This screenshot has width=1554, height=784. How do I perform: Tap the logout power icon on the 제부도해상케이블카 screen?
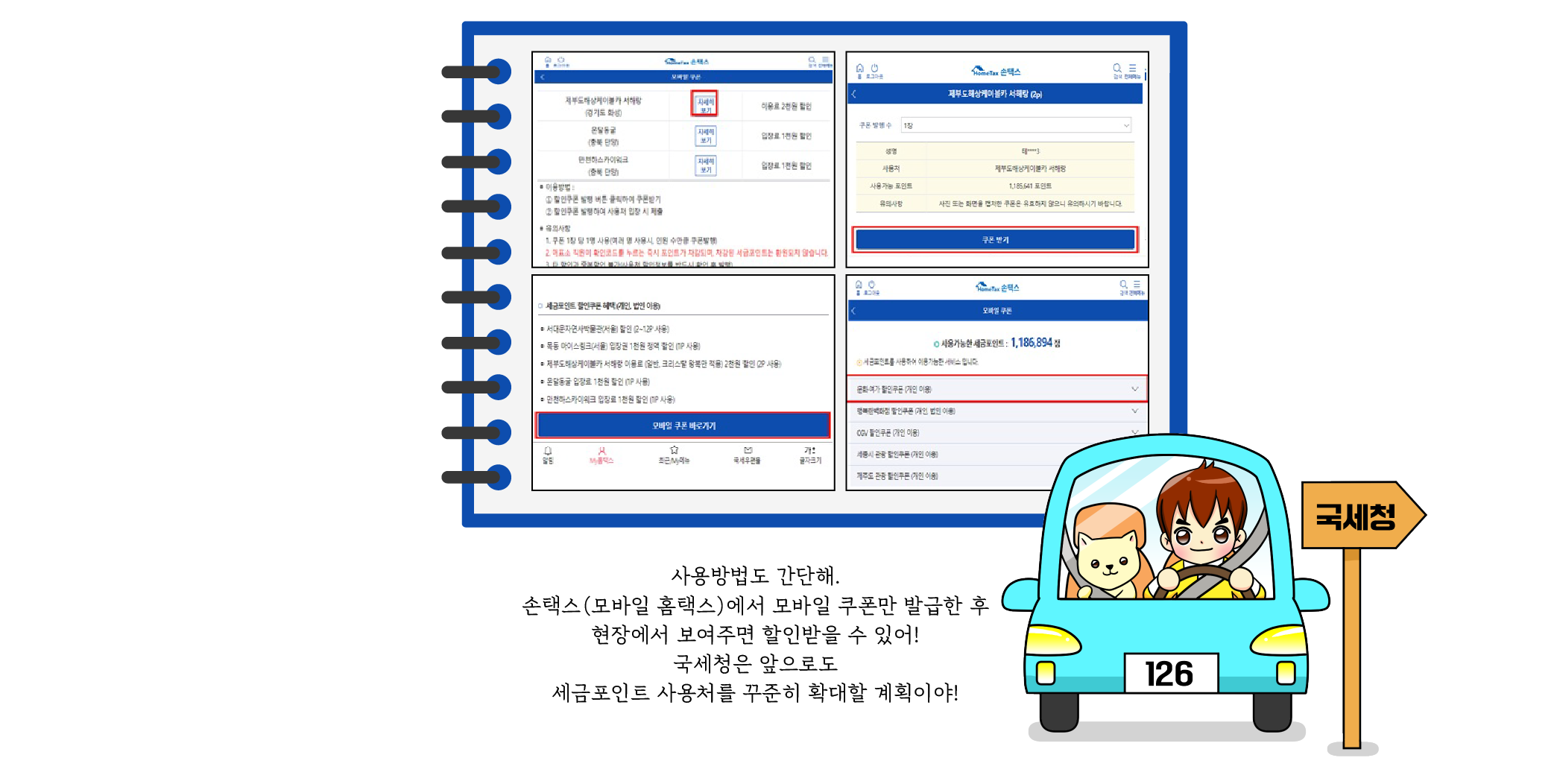(x=875, y=69)
